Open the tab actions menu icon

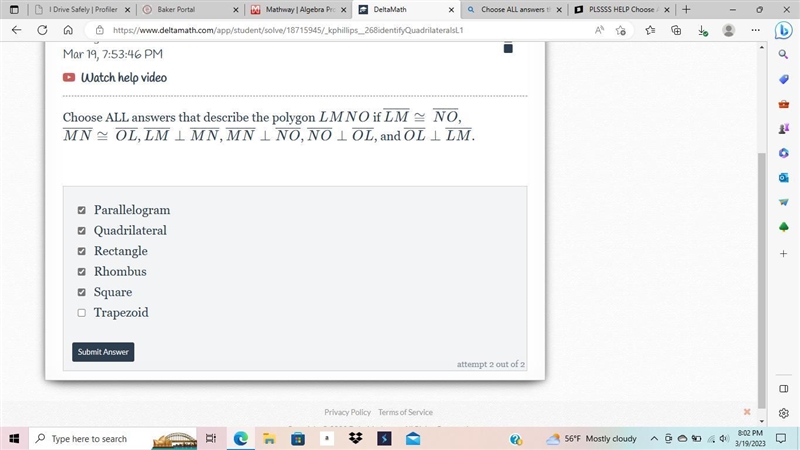tap(14, 10)
